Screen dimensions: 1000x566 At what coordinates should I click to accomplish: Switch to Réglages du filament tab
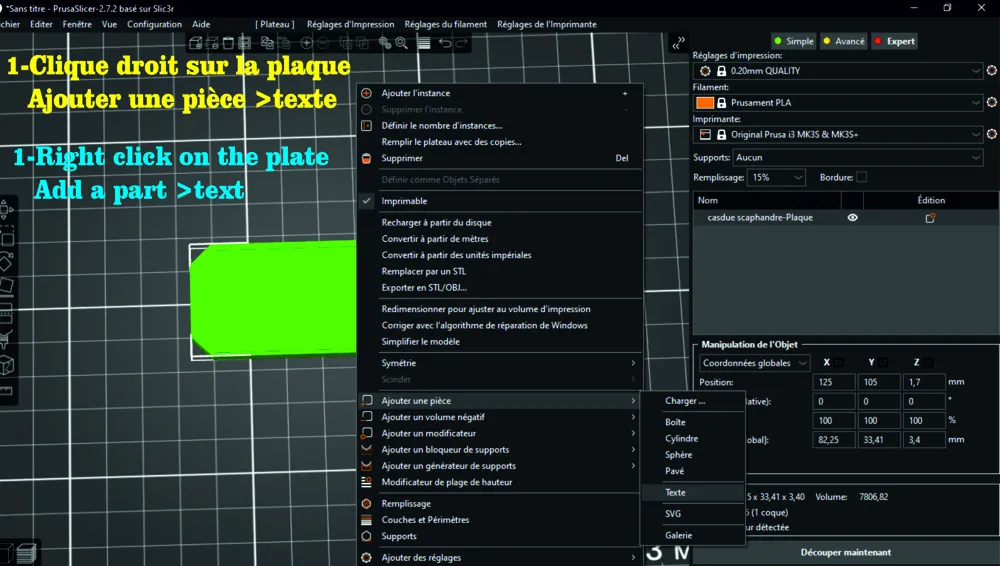tap(445, 24)
